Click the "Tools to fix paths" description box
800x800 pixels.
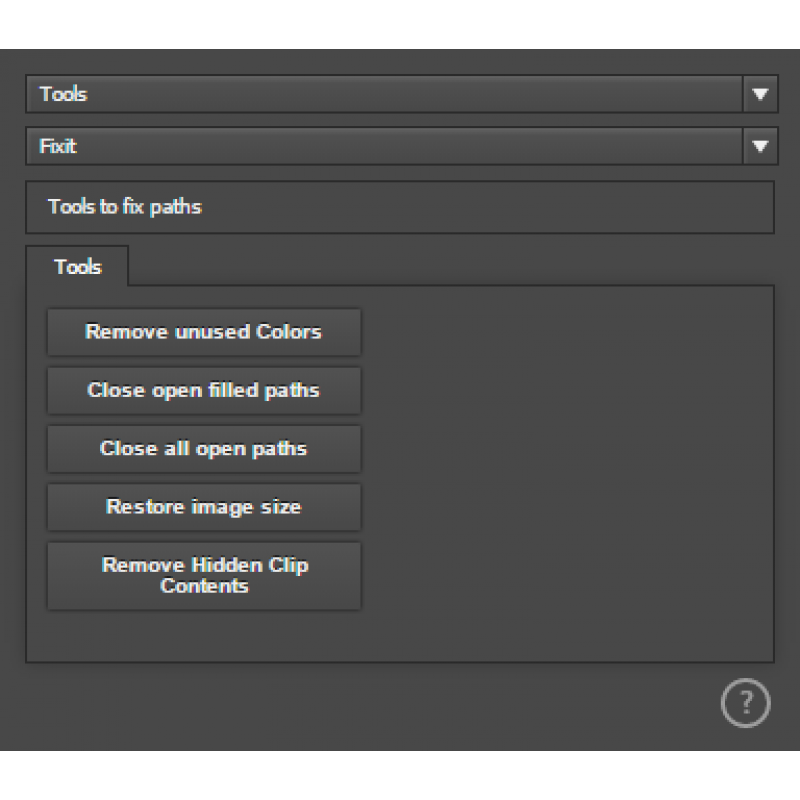coord(400,207)
